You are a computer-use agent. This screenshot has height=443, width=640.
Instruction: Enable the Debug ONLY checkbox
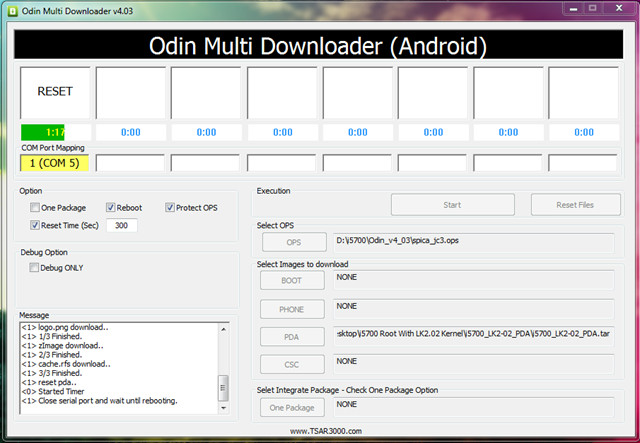point(34,267)
